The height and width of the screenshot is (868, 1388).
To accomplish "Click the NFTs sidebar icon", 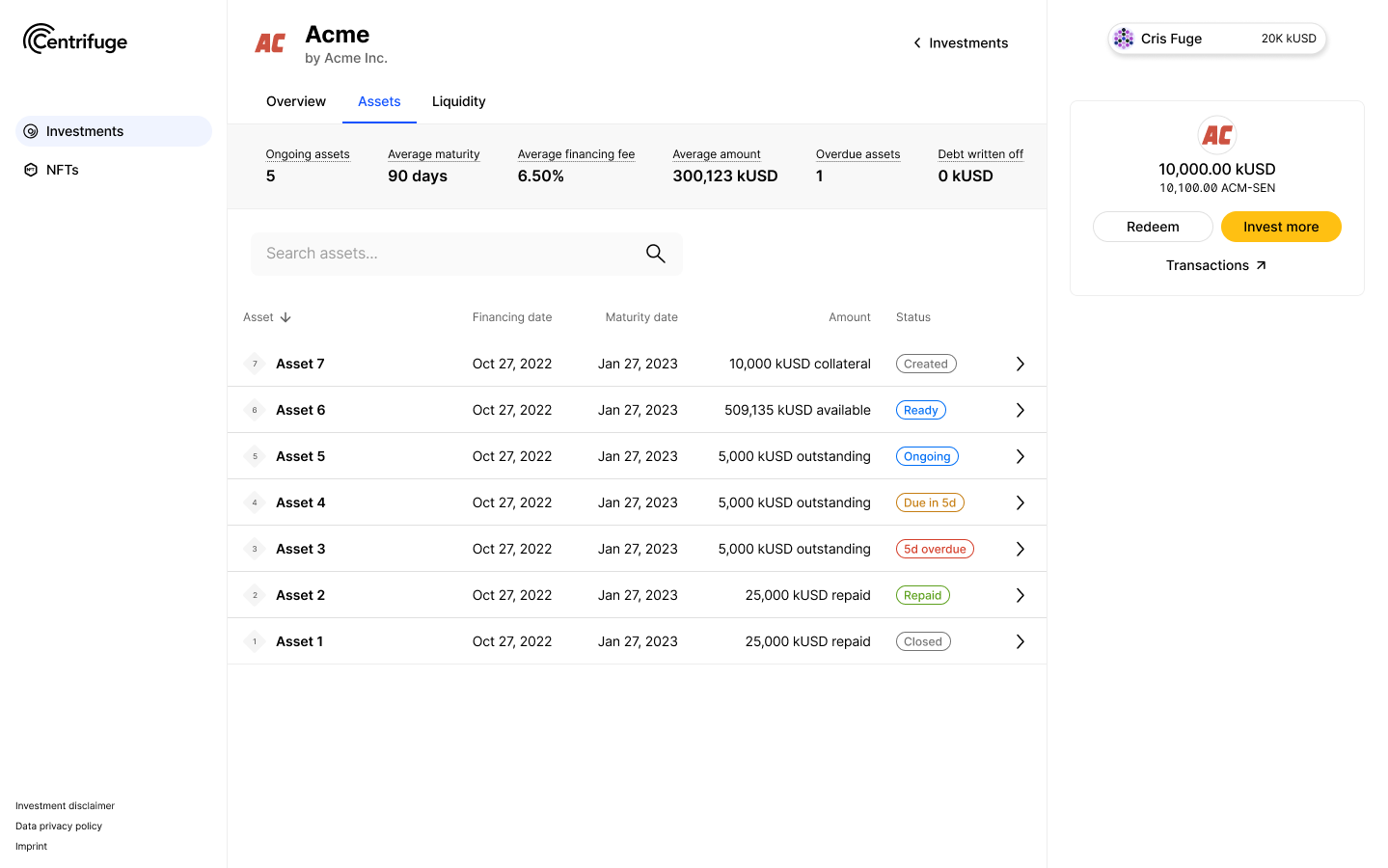I will click(31, 170).
